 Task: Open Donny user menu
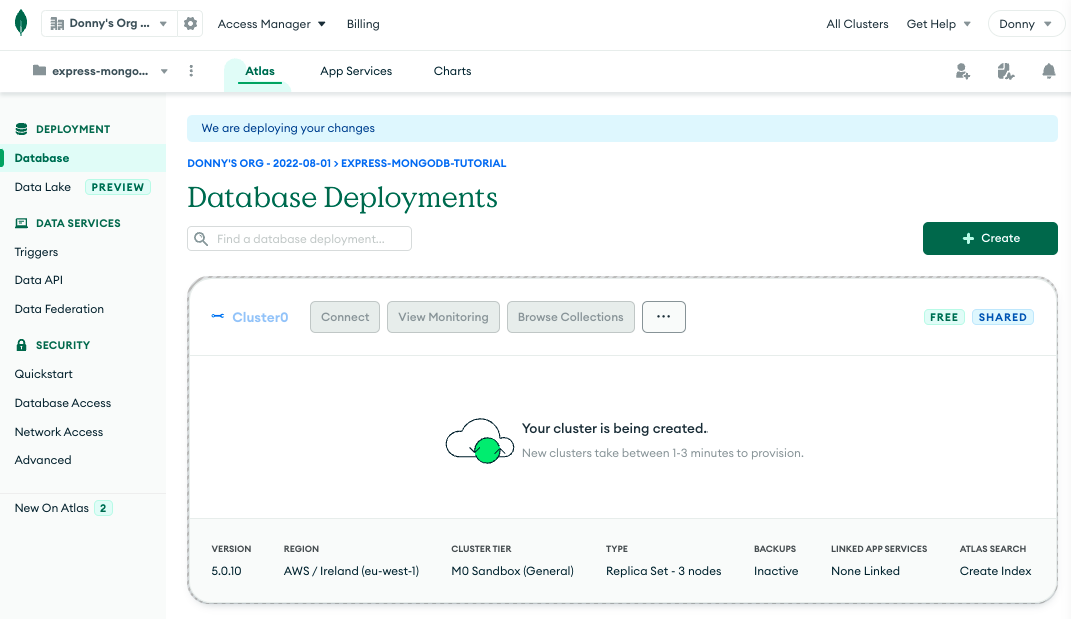coord(1026,24)
